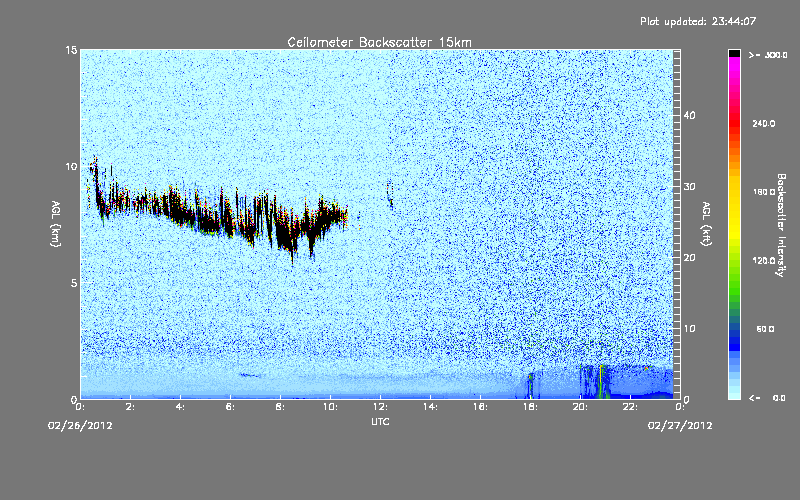This screenshot has height=500, width=800.
Task: Click the 4: hour tick on time axis
Action: 181,407
